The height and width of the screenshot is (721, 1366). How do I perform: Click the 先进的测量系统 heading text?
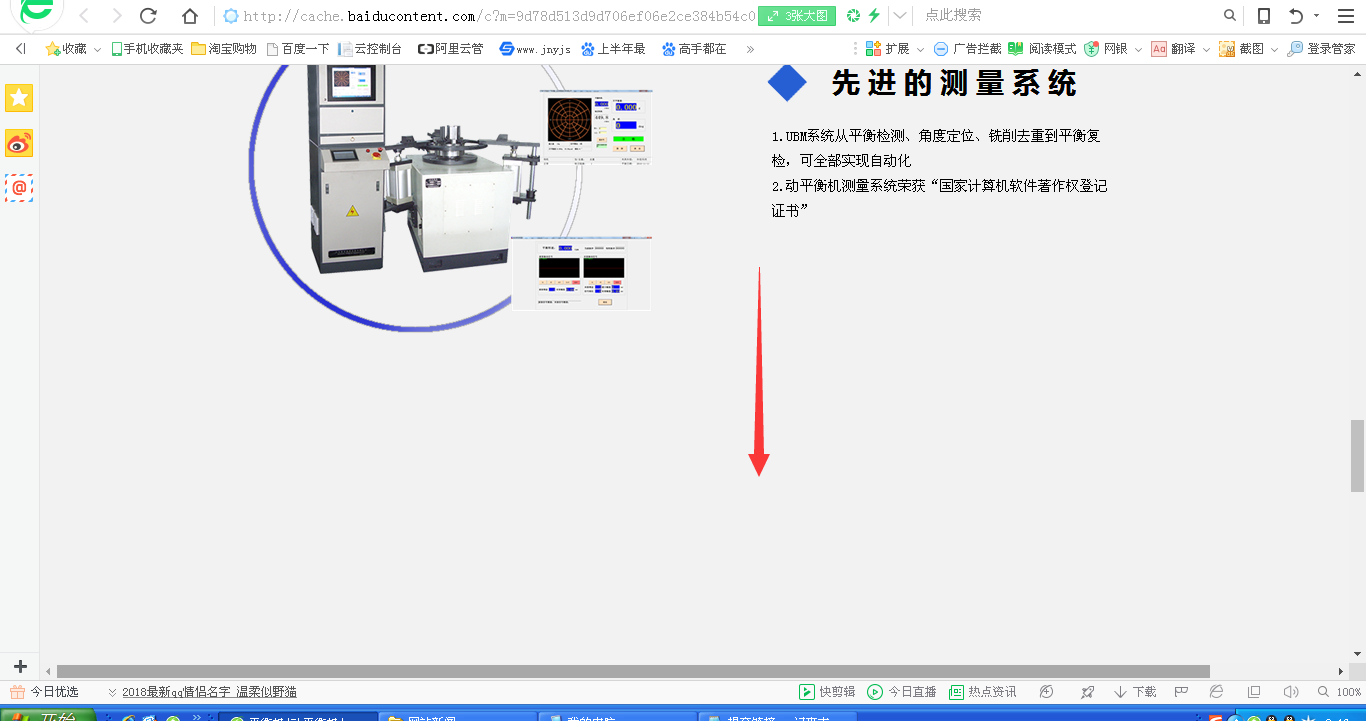pyautogui.click(x=954, y=84)
